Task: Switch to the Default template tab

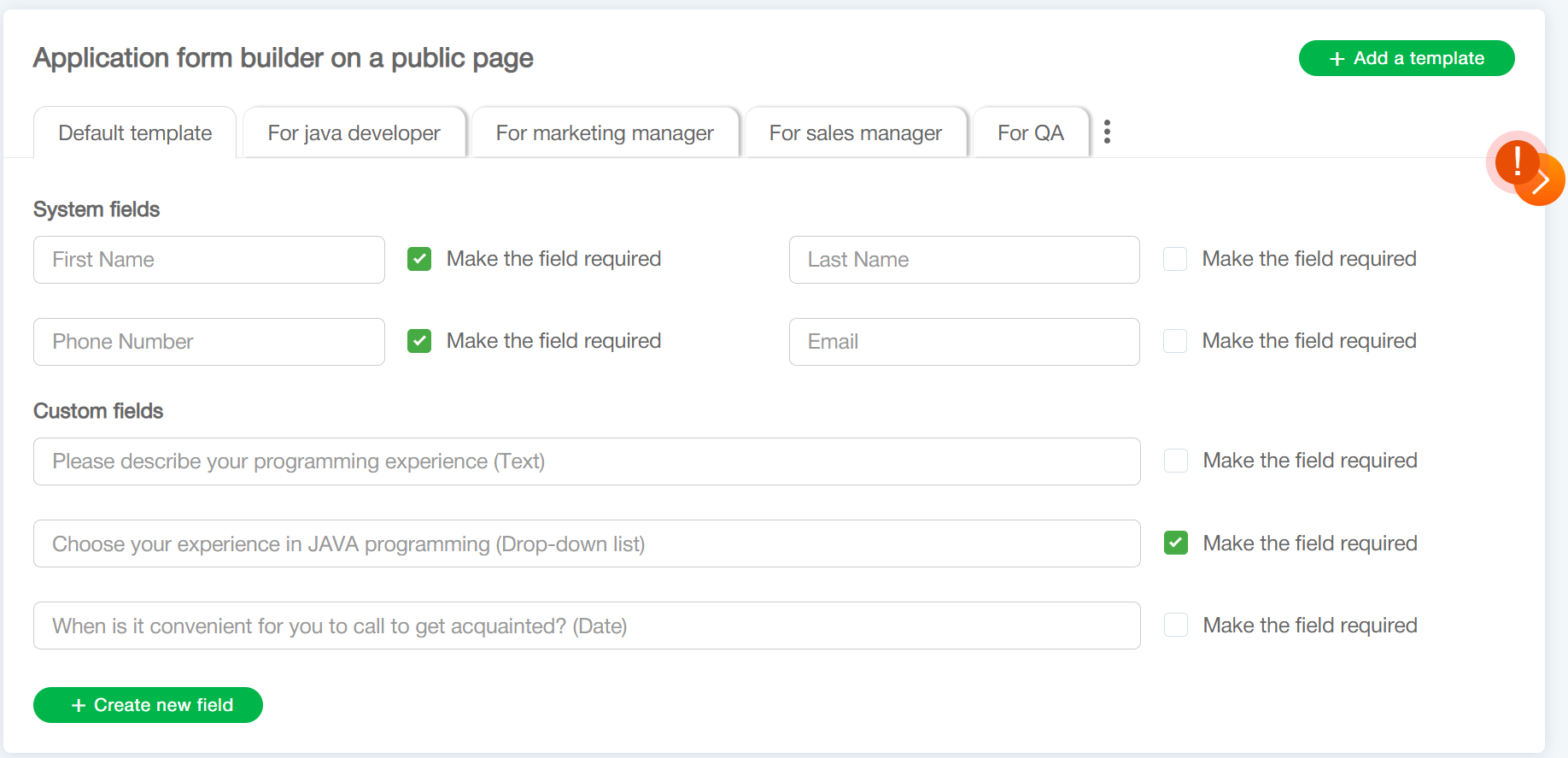Action: pos(135,133)
